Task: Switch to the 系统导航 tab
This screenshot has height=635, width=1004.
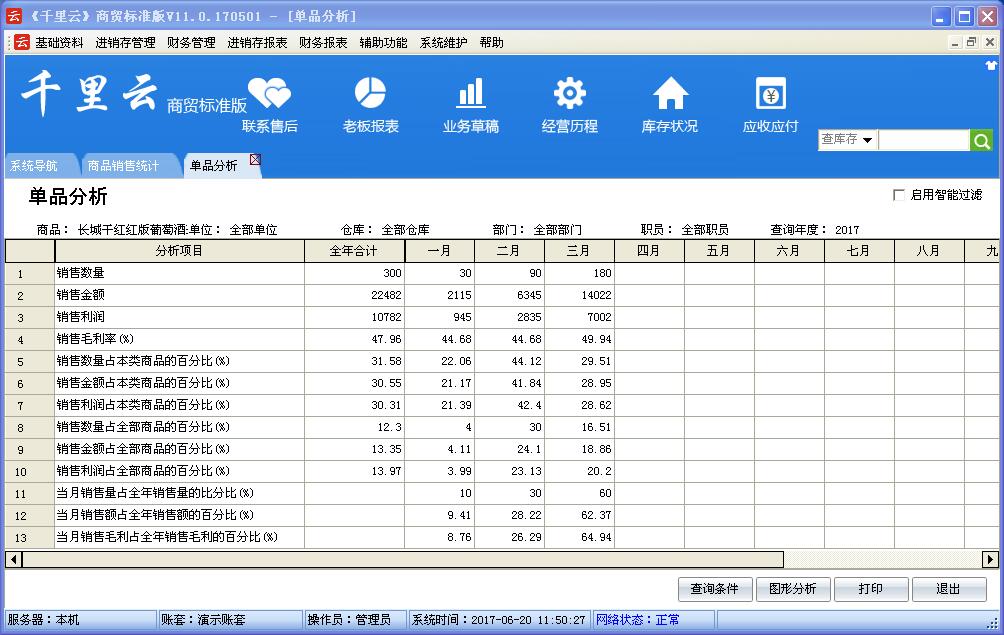Action: click(x=34, y=166)
